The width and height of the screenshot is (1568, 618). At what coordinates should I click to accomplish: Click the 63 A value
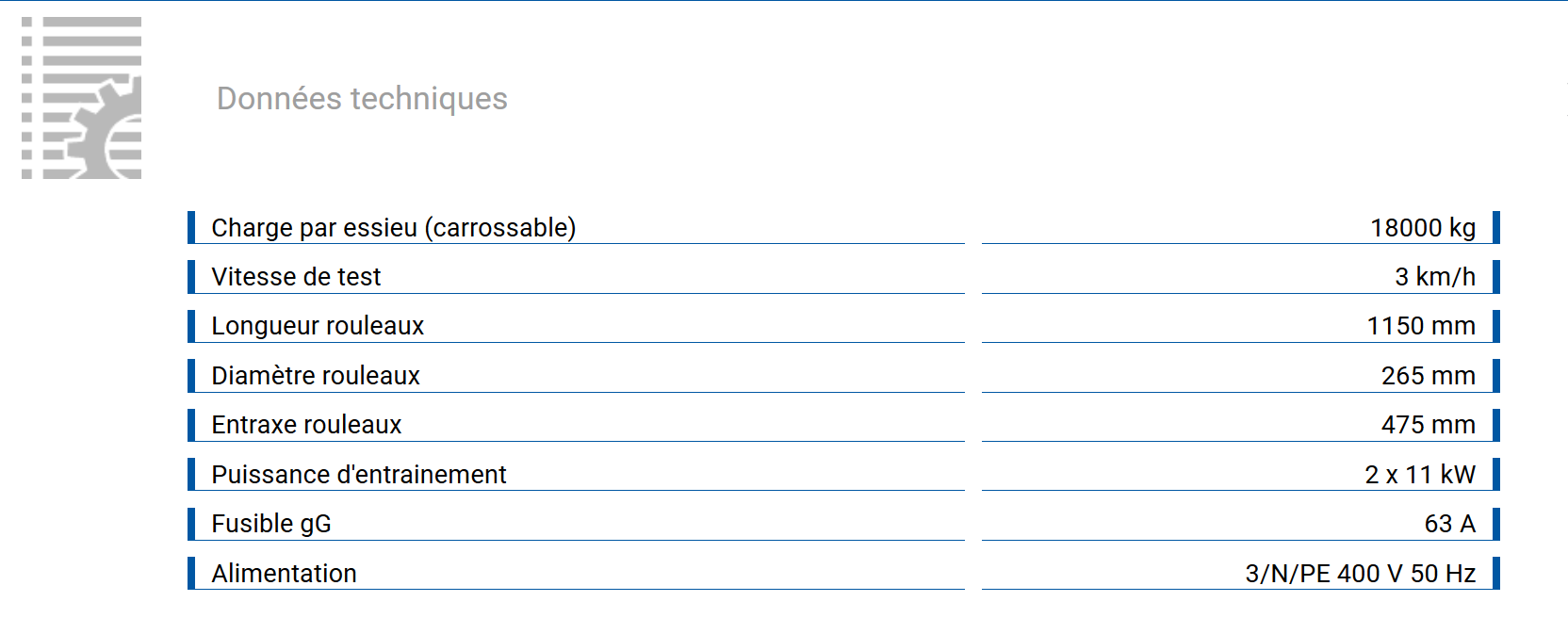(x=1449, y=524)
